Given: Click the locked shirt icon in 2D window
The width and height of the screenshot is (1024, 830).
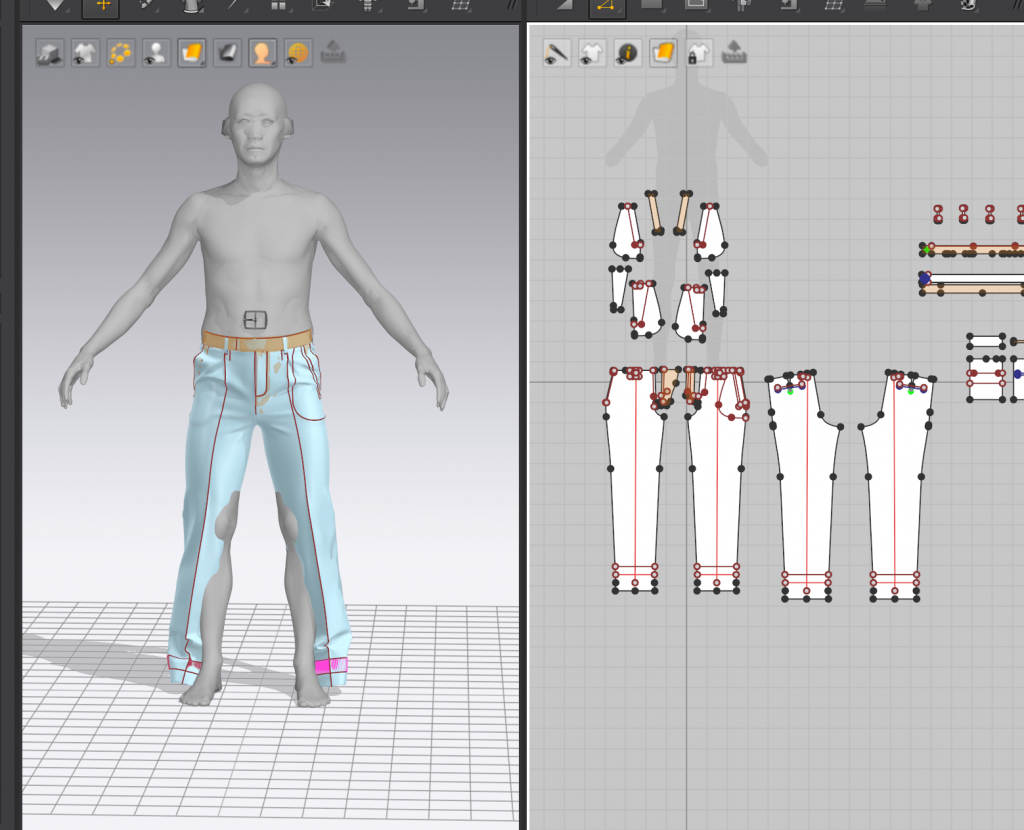Looking at the screenshot, I should pyautogui.click(x=698, y=53).
